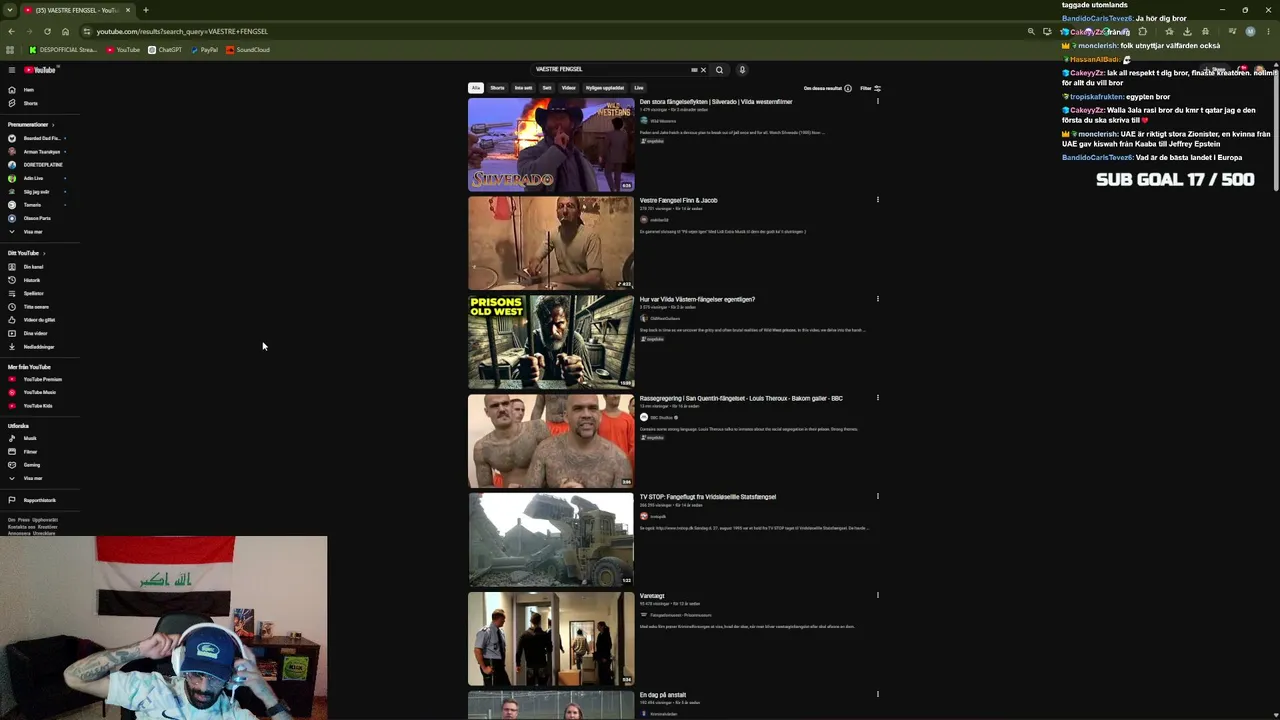
Task: Open the ChatGPT bookmark
Action: tap(165, 50)
